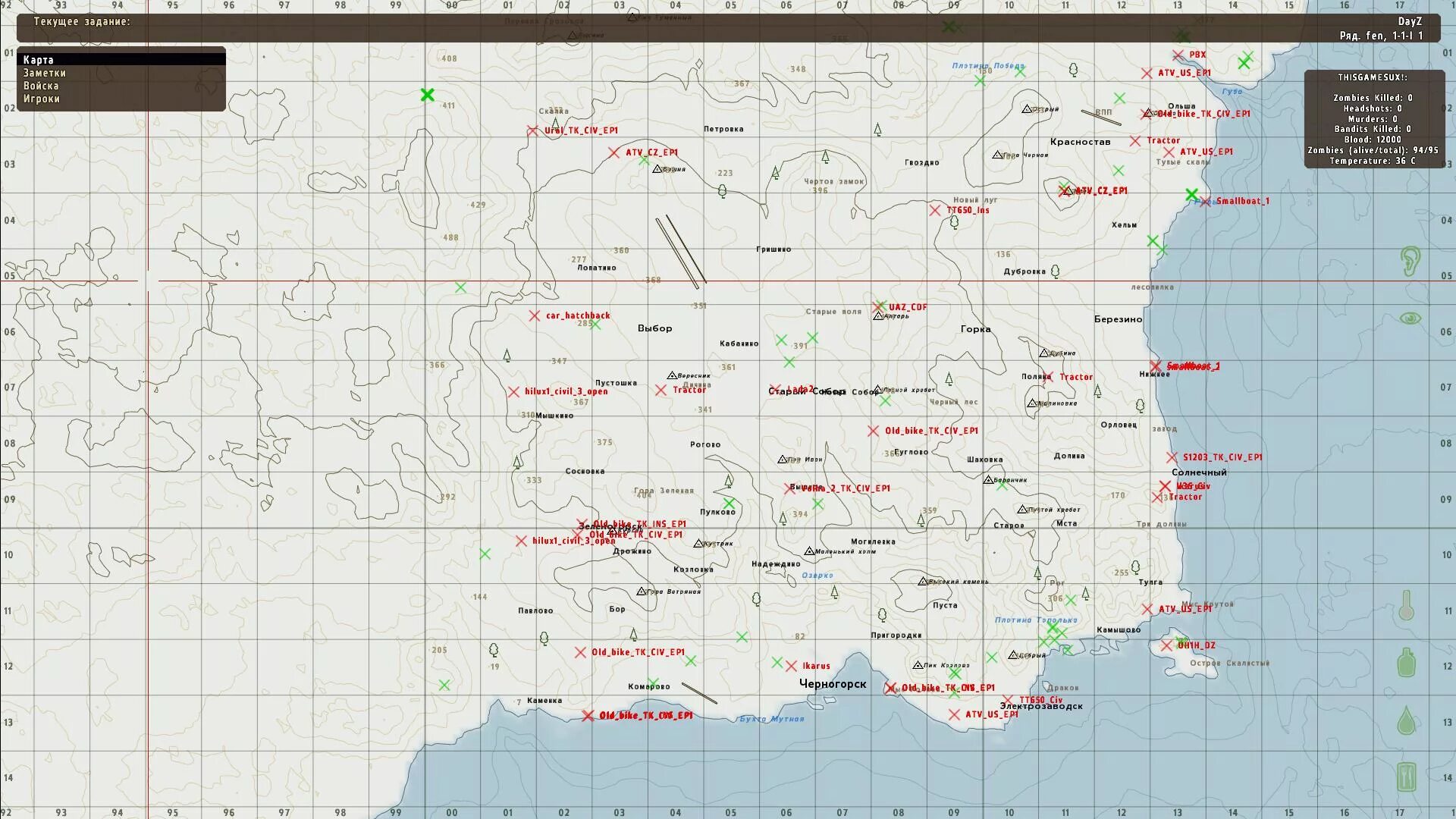Viewport: 1456px width, 819px height.
Task: Click the Березино town label
Action: (1118, 319)
